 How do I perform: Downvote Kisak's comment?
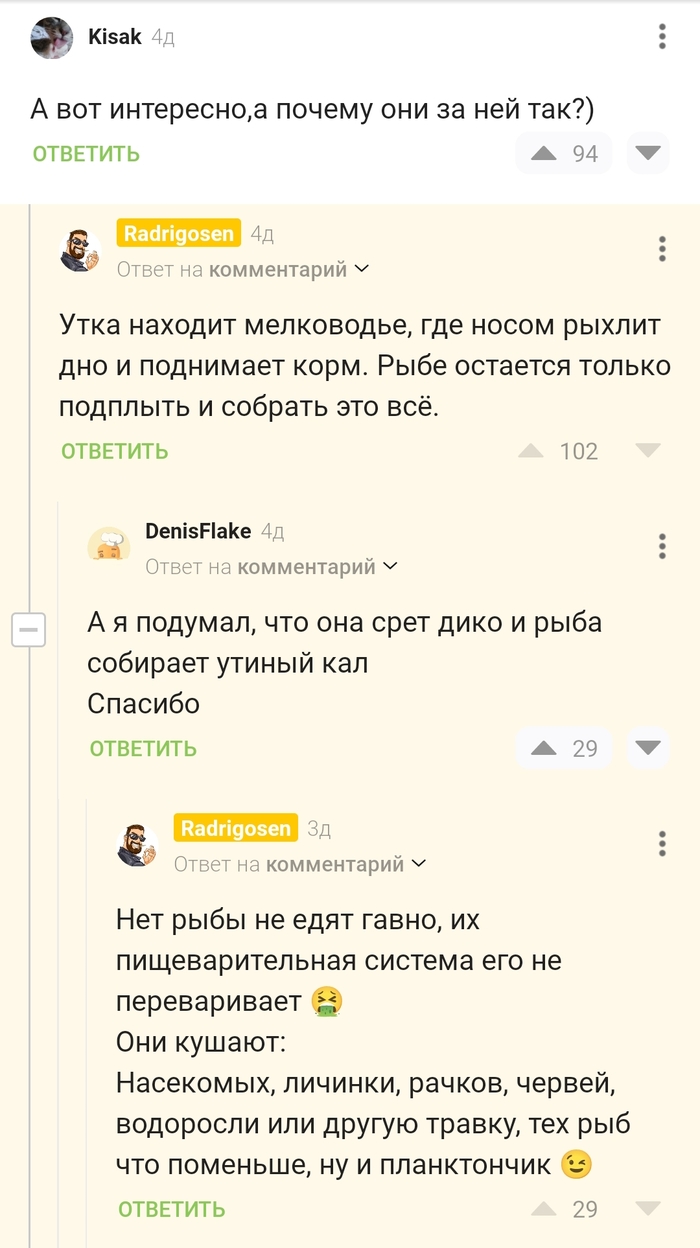(647, 153)
